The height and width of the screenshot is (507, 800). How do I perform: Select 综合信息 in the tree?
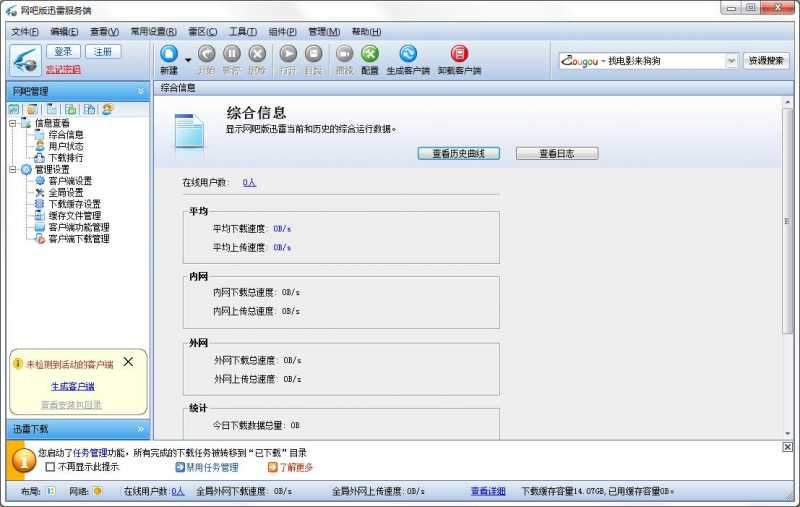coord(66,135)
